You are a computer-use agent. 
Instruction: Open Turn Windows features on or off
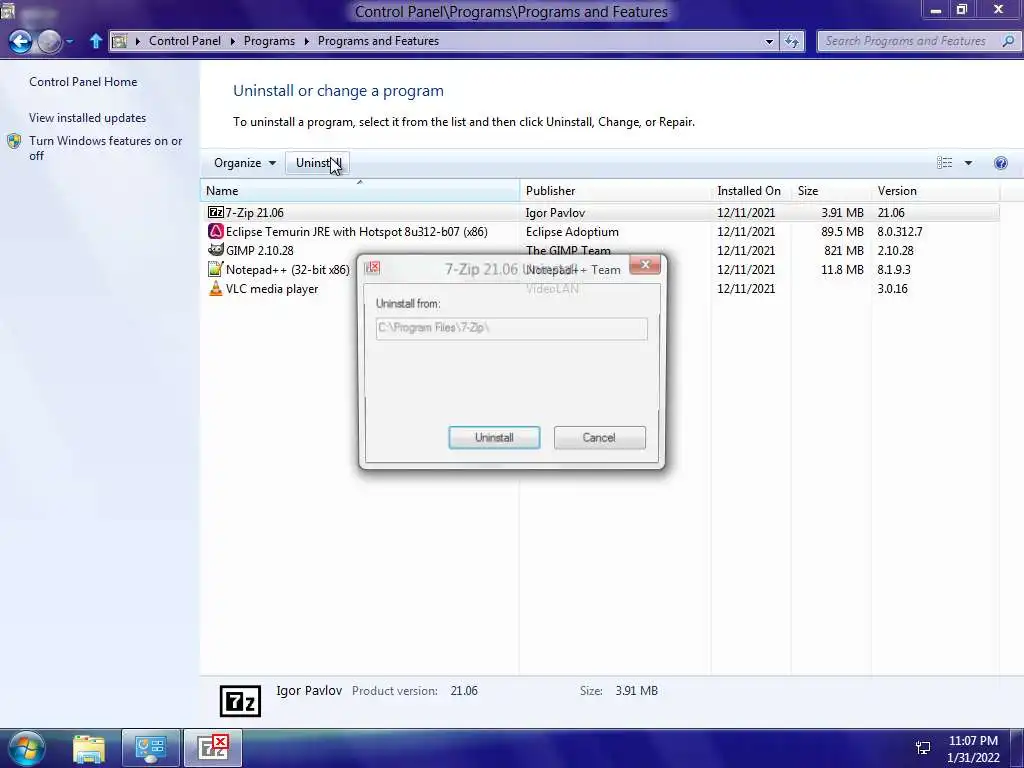click(x=105, y=148)
